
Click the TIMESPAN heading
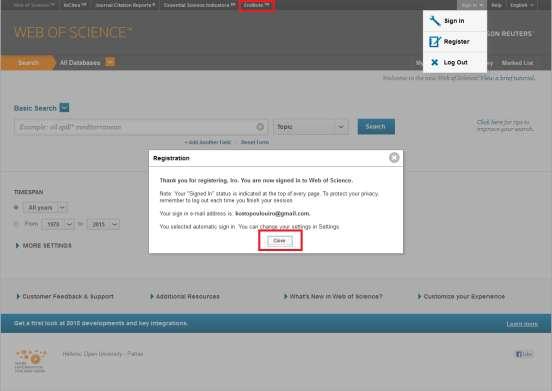(28, 192)
